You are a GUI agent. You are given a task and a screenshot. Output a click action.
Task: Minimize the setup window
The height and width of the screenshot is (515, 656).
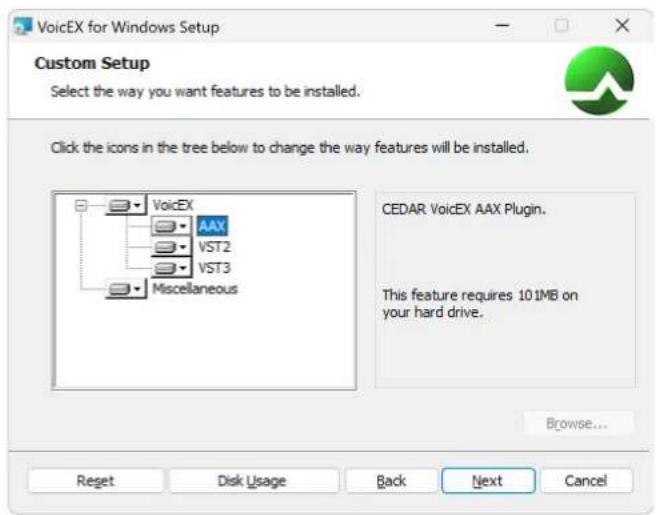[502, 26]
